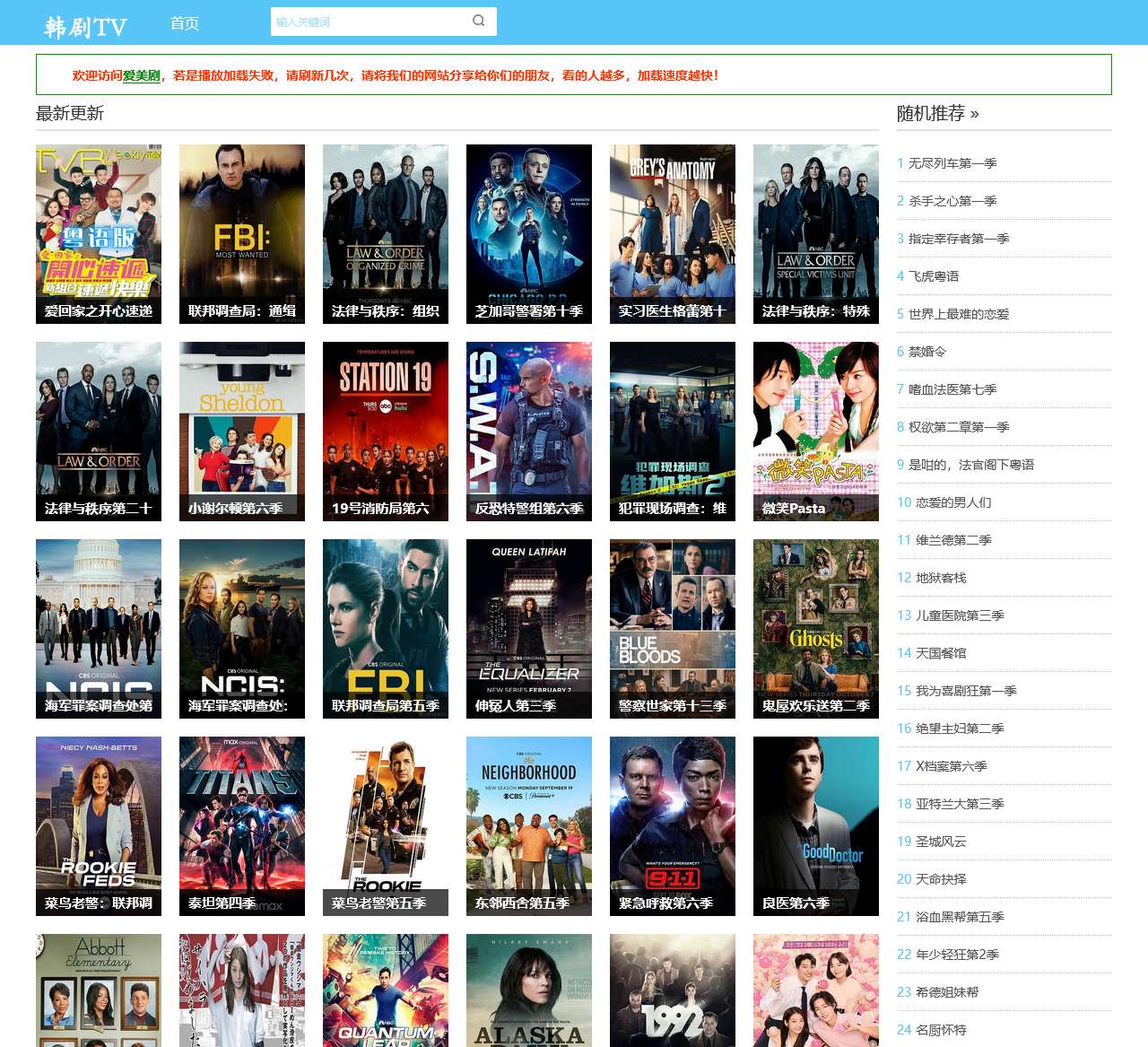Select recommended item 指定幸存者第一季

[959, 239]
